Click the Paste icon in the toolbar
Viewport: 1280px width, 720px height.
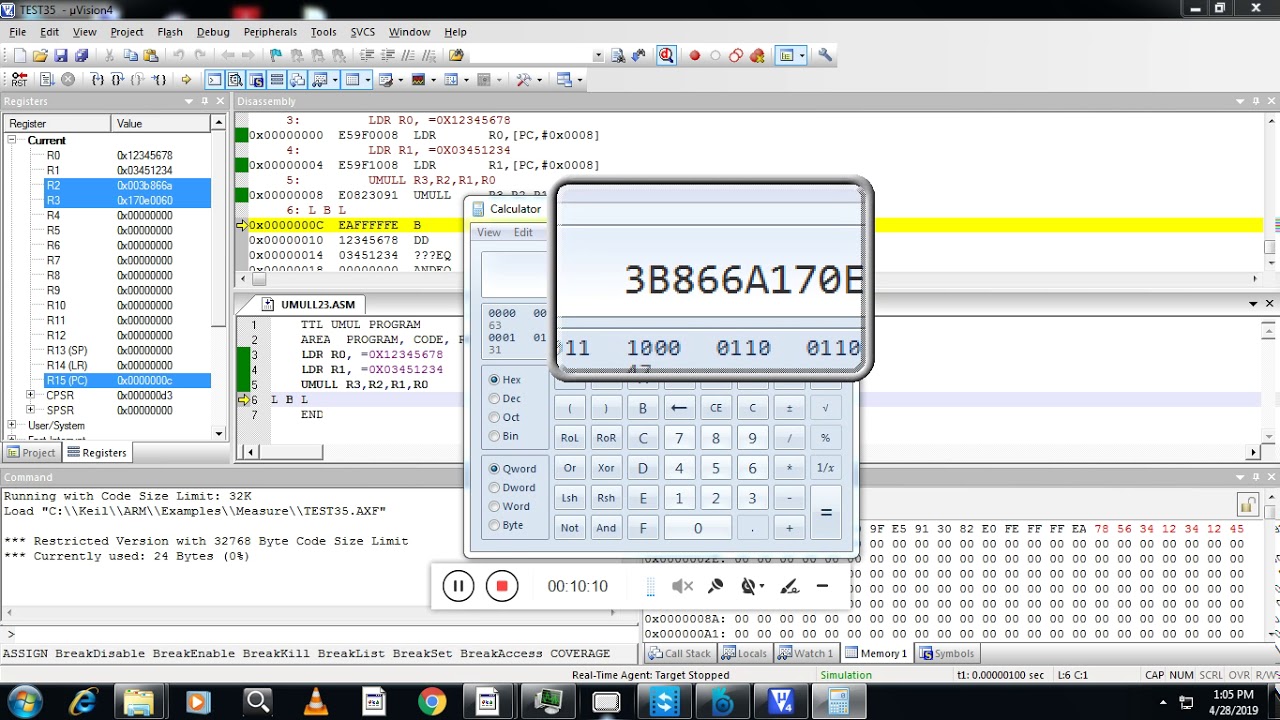[x=150, y=56]
